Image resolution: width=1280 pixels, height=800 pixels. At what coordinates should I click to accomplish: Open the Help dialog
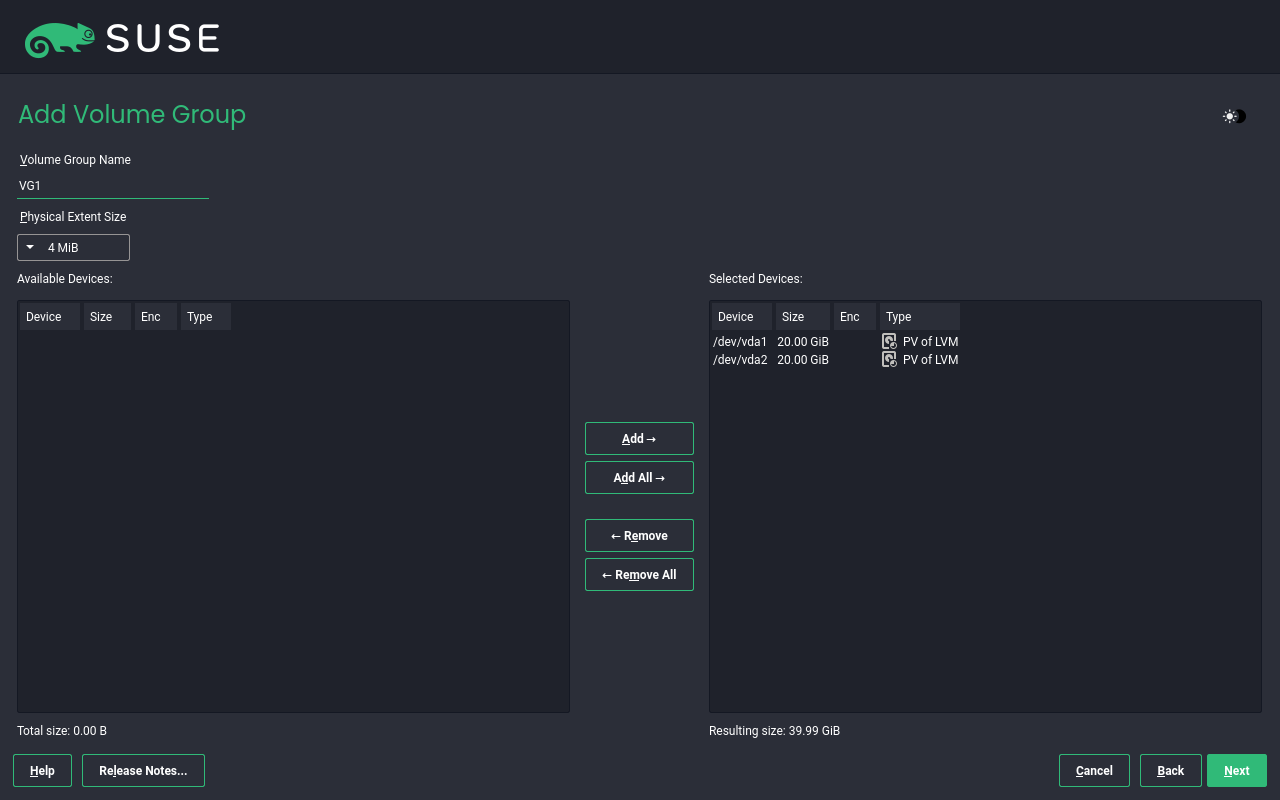pyautogui.click(x=42, y=771)
